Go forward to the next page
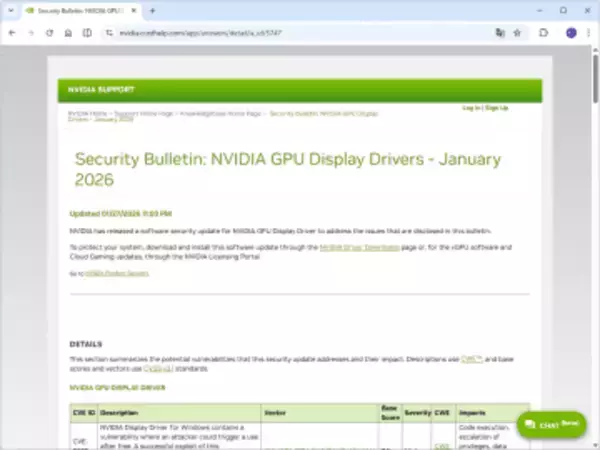The image size is (600, 450). click(31, 33)
